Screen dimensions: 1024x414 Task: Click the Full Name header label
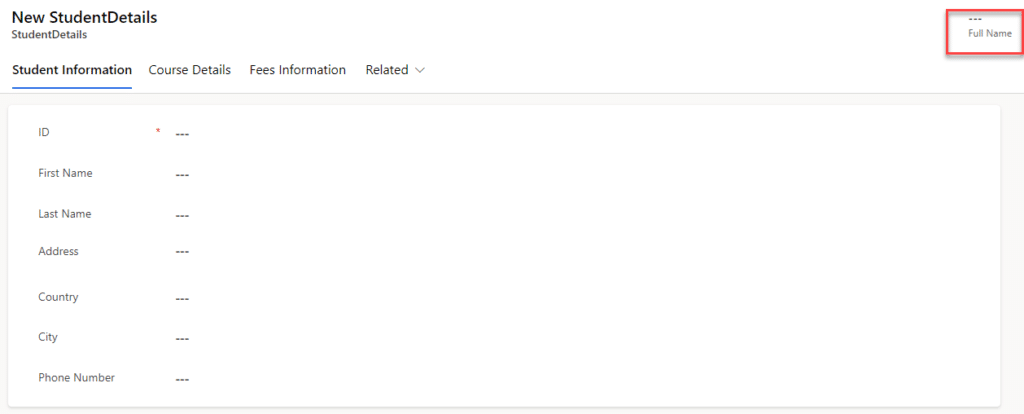(989, 34)
